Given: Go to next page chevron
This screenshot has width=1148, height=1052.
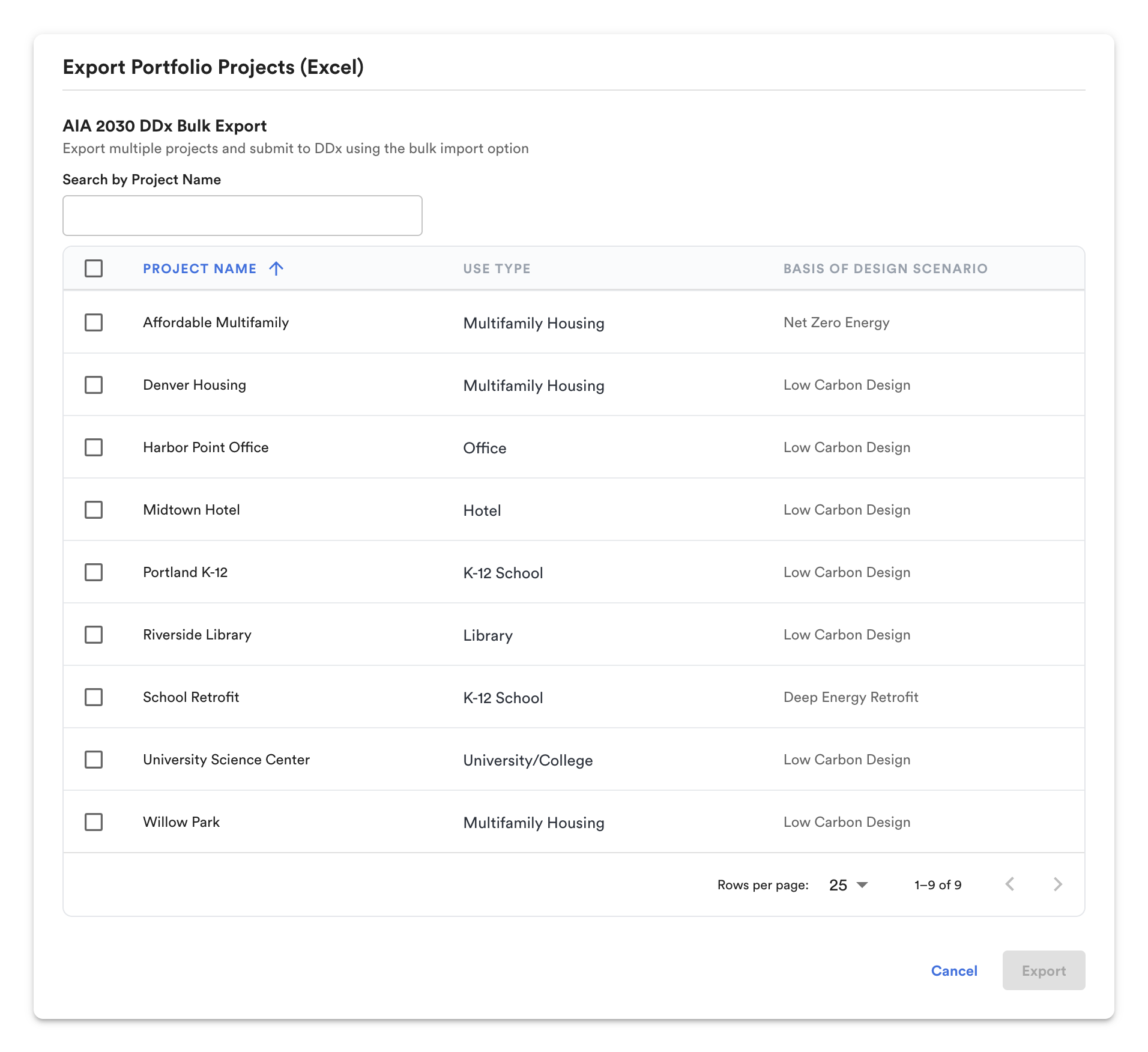Looking at the screenshot, I should pyautogui.click(x=1058, y=884).
